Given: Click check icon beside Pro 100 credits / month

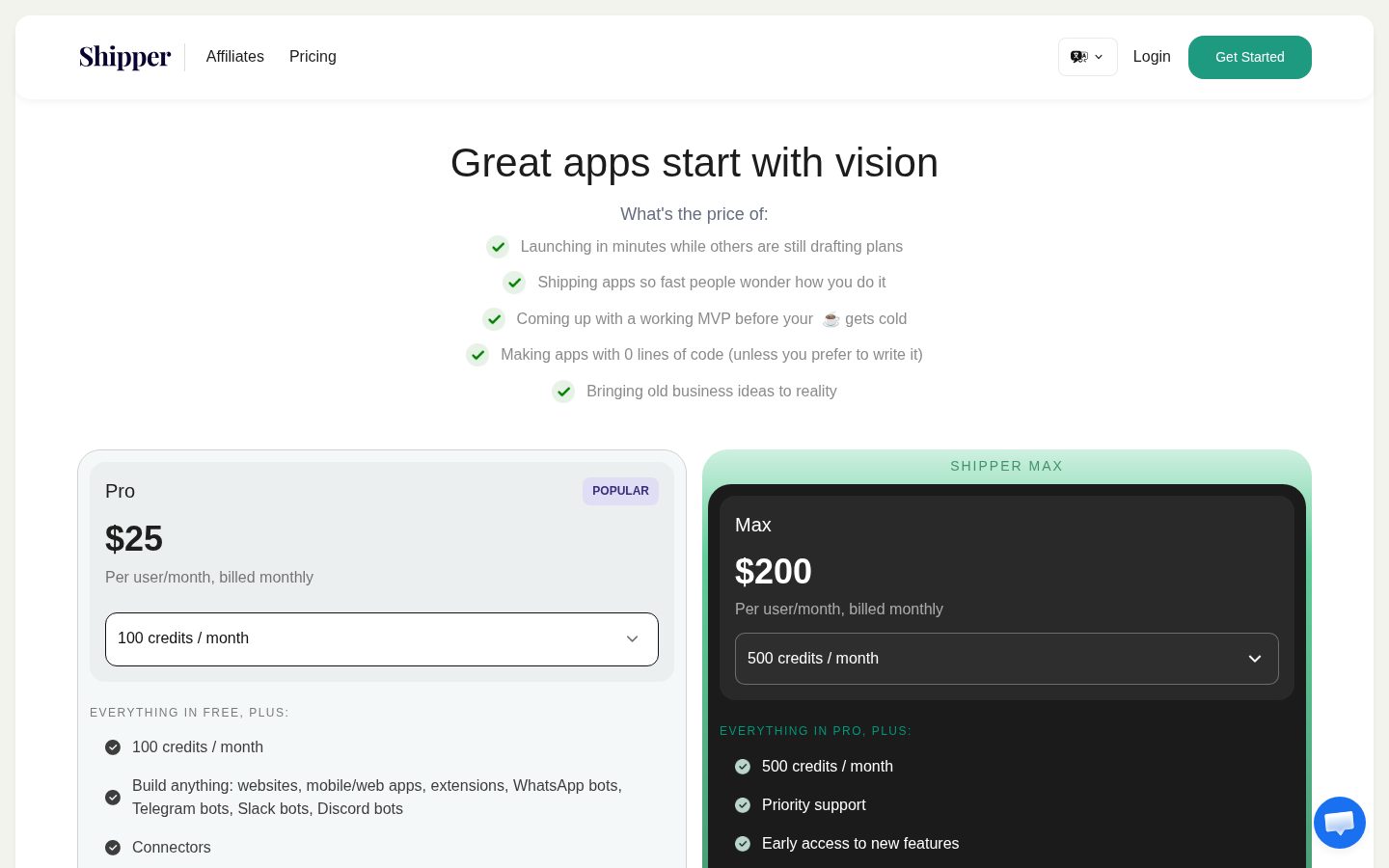Looking at the screenshot, I should [x=113, y=747].
